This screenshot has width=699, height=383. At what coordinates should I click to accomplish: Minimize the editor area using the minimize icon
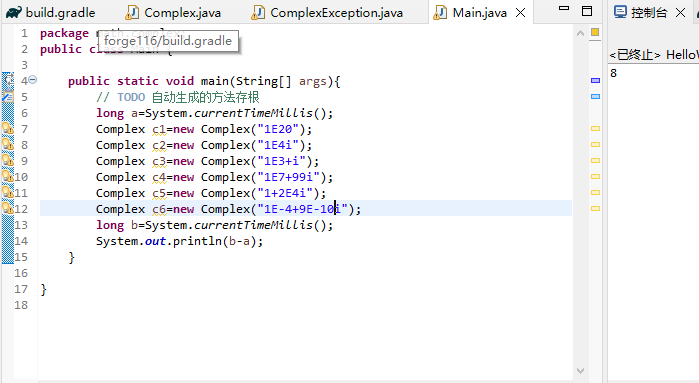click(x=564, y=8)
